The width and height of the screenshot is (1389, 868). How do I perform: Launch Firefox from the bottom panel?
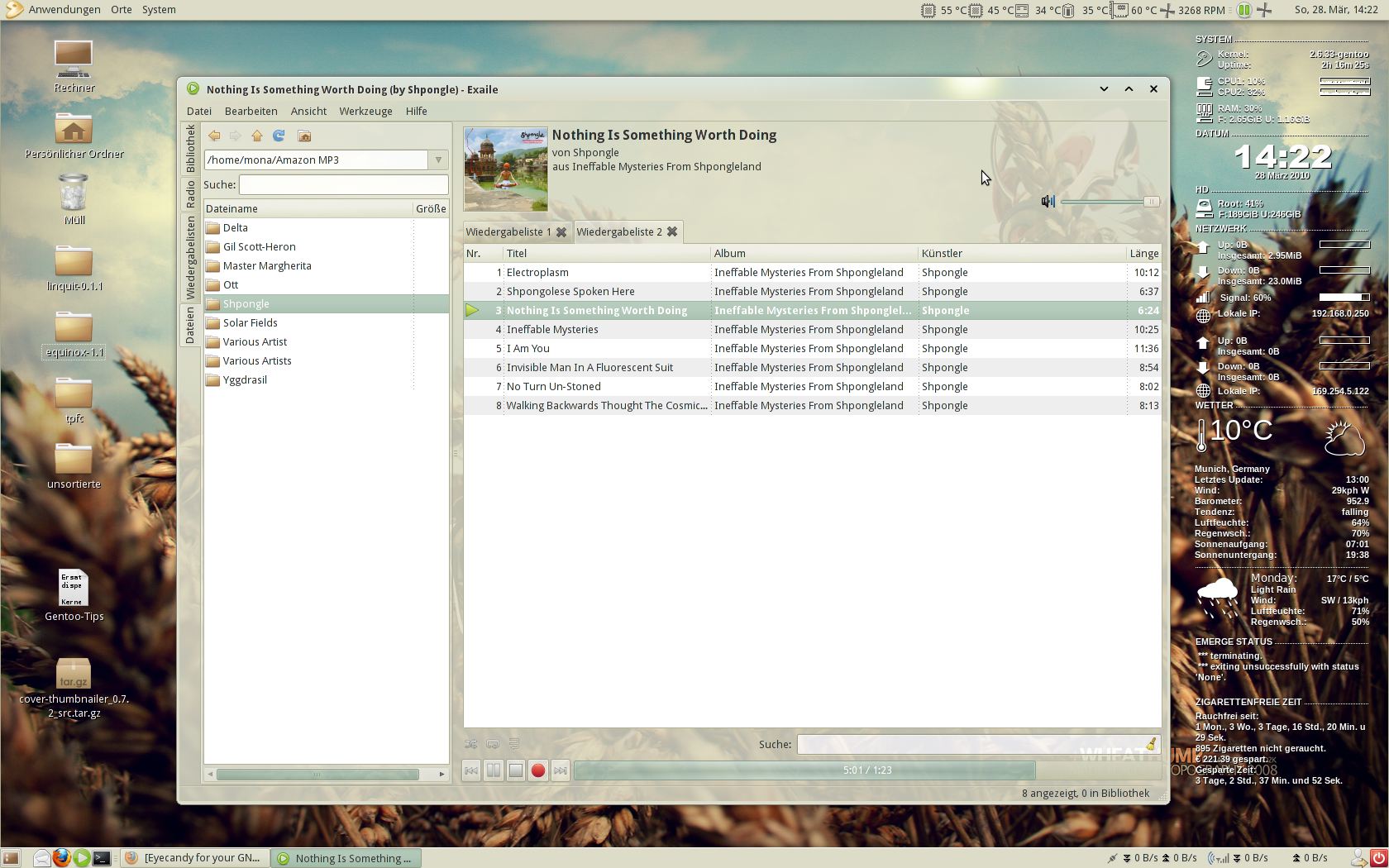coord(61,857)
